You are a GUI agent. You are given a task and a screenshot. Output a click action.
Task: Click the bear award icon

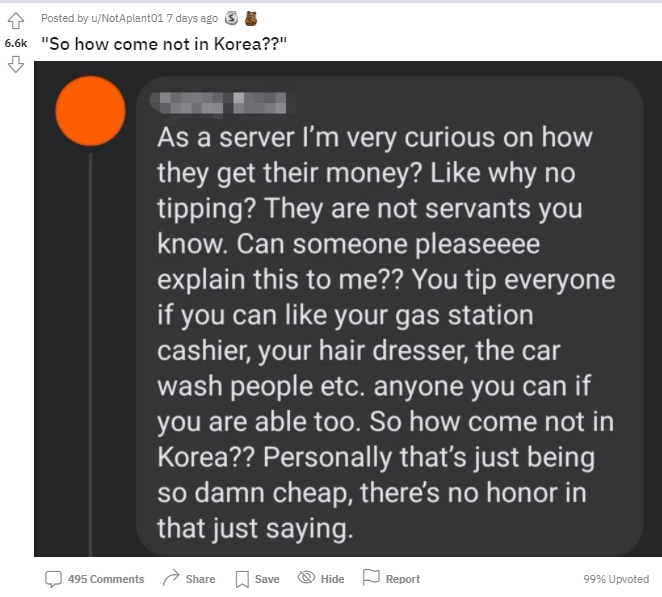point(251,18)
